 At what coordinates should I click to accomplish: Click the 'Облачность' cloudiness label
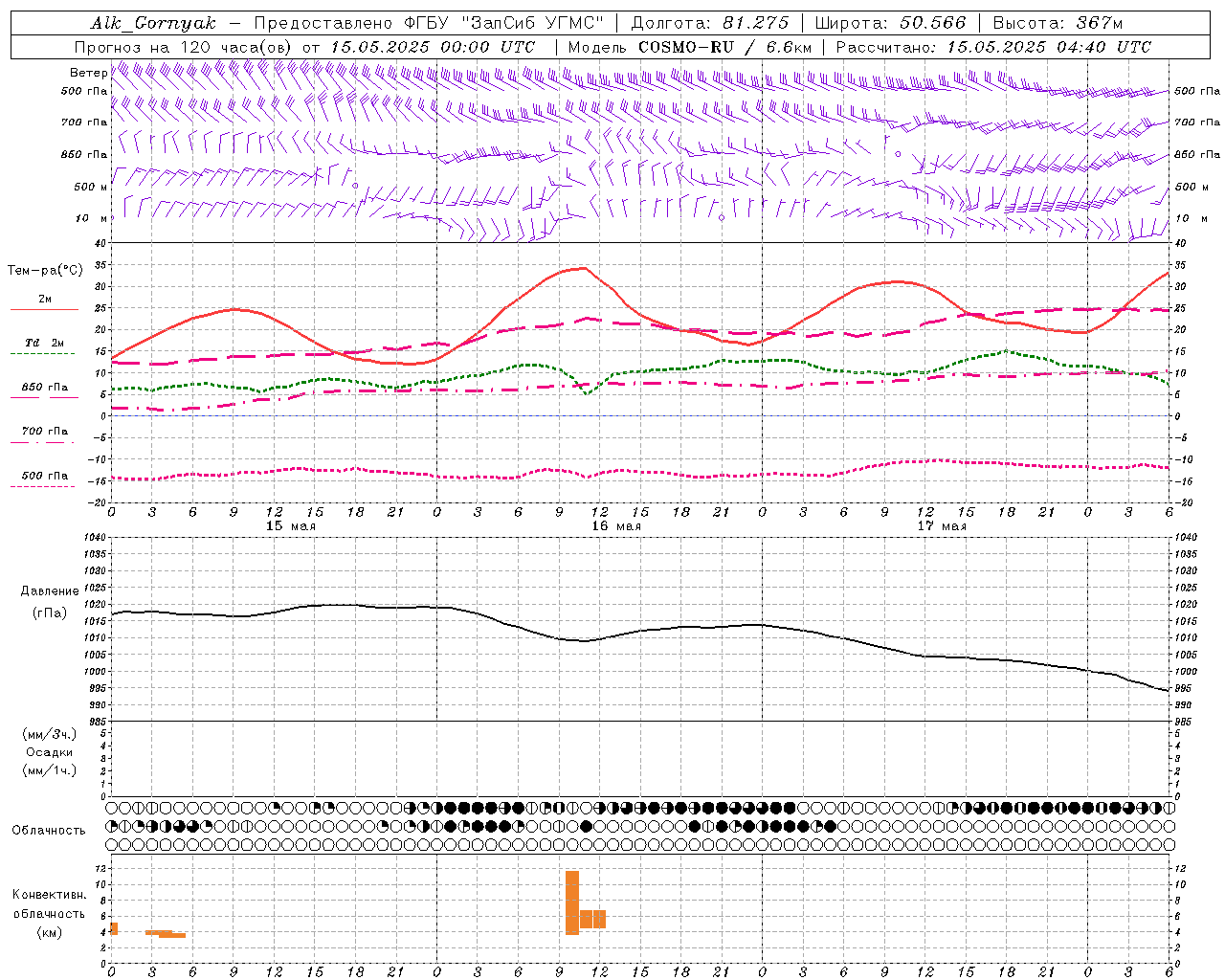(x=49, y=831)
